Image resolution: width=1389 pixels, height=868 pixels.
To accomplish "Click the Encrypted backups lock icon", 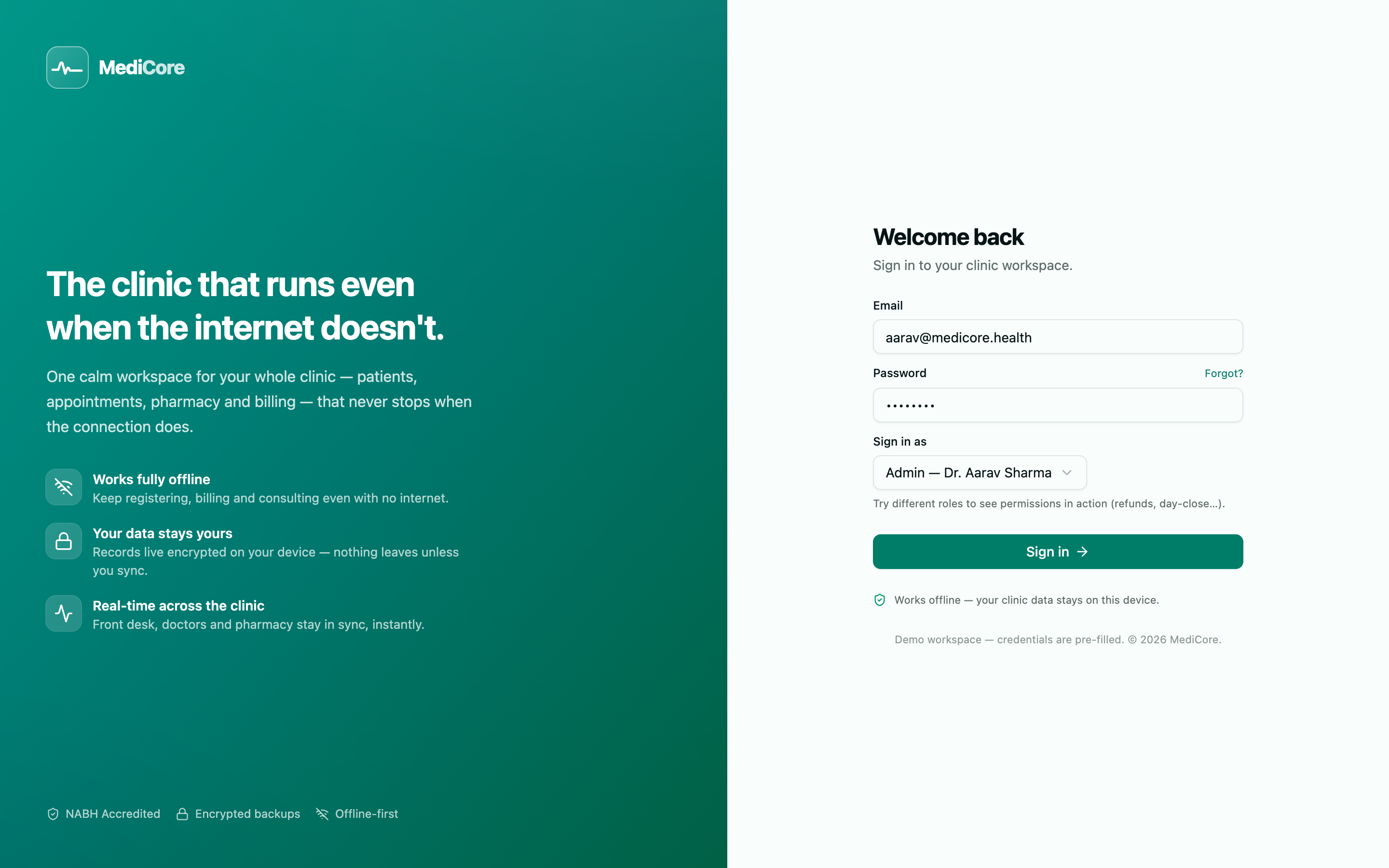I will 182,814.
